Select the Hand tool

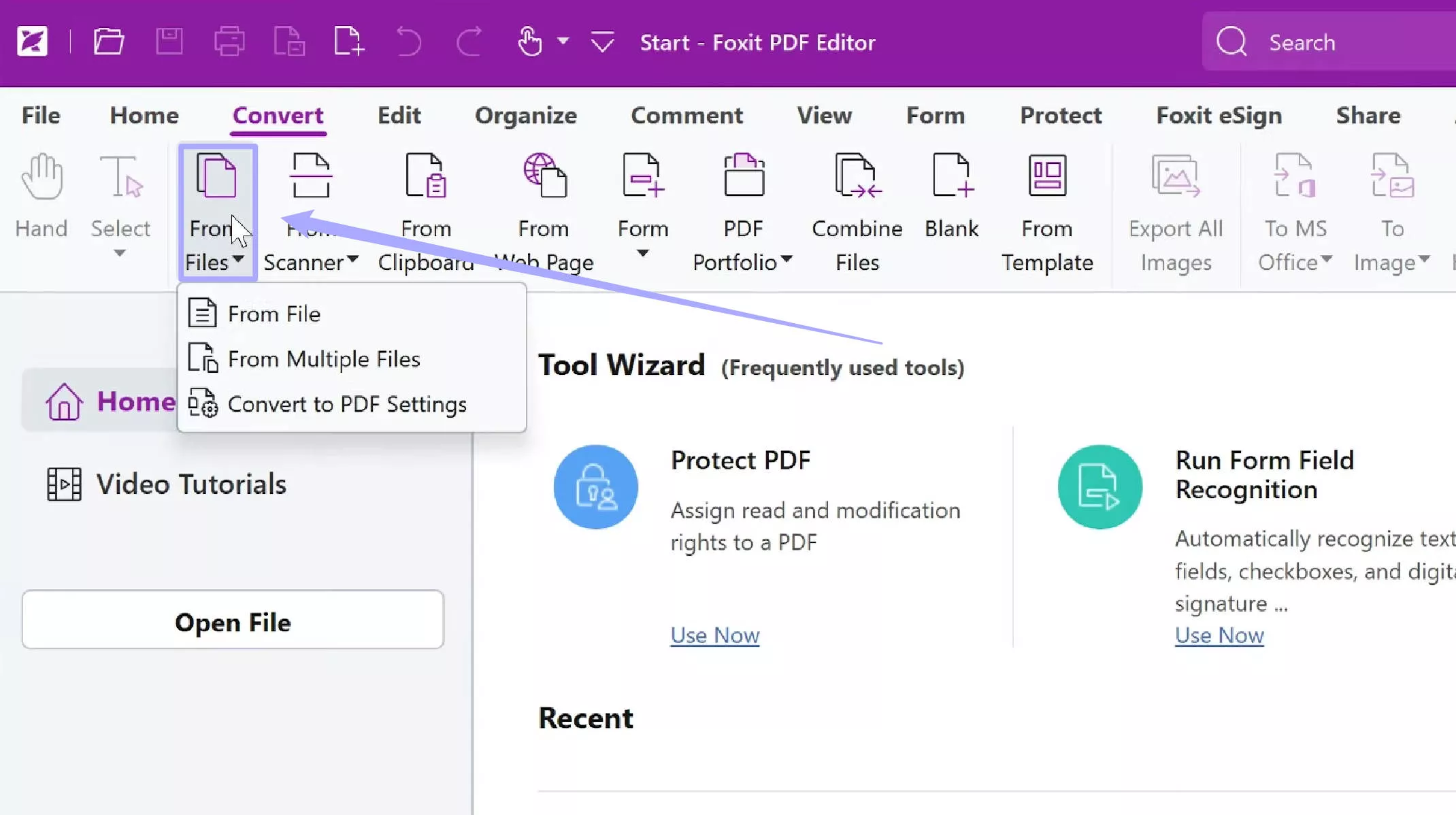[42, 196]
